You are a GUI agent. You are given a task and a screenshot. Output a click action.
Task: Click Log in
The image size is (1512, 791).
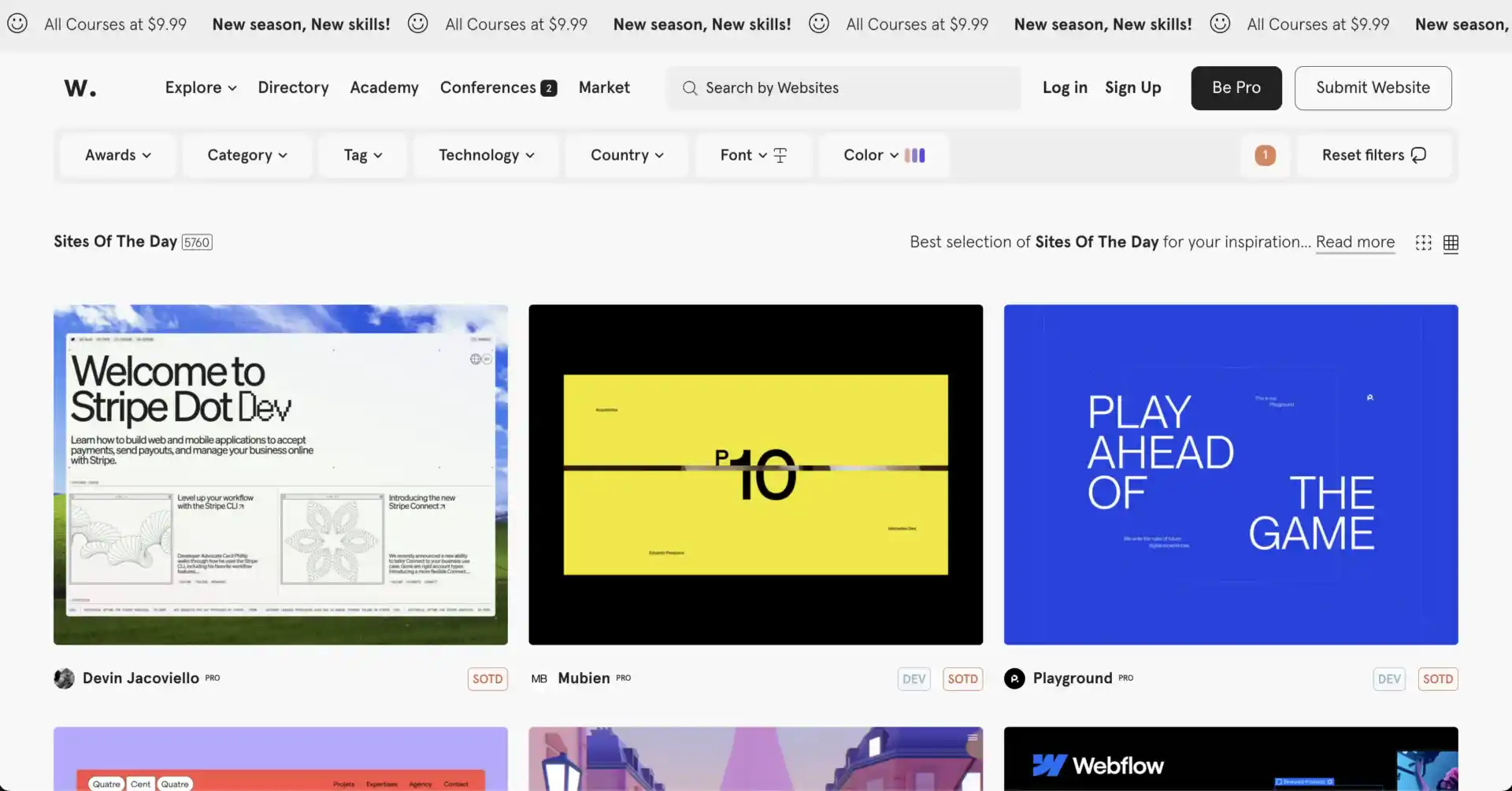[1065, 88]
